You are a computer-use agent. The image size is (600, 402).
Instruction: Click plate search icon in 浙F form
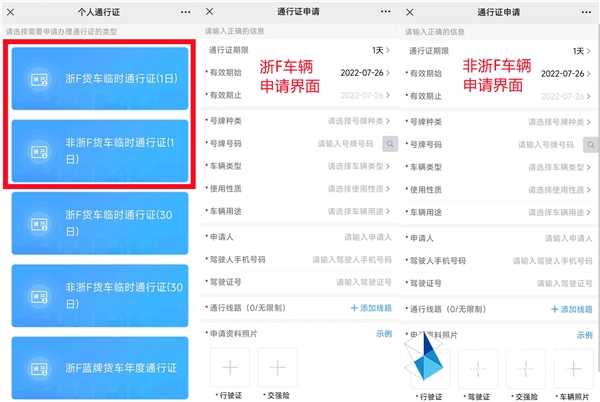click(390, 144)
